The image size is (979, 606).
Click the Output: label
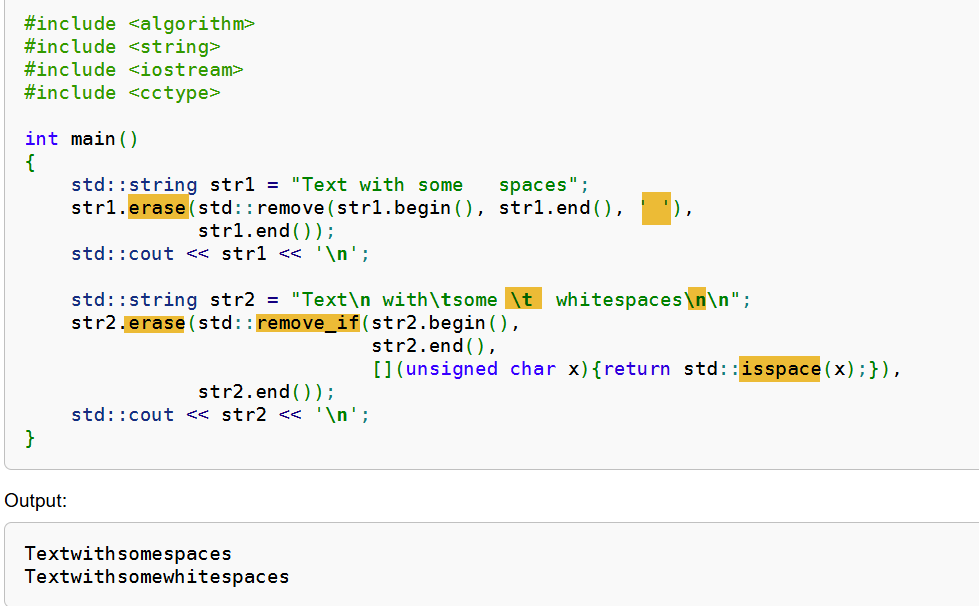point(36,501)
